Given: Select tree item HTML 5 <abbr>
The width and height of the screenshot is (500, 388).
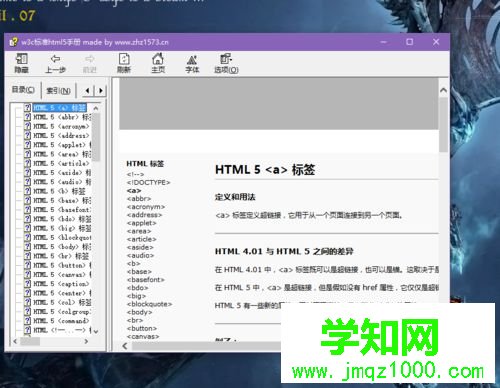Looking at the screenshot, I should coord(62,117).
